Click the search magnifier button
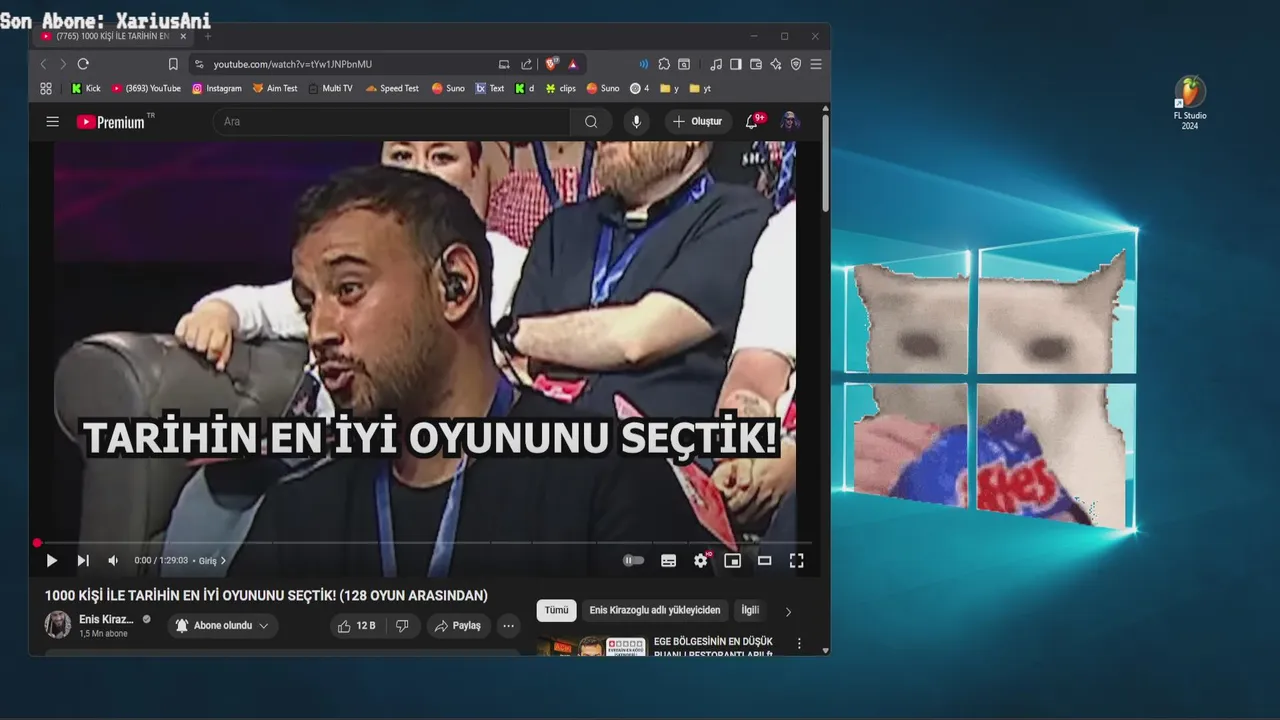This screenshot has height=720, width=1280. (591, 122)
